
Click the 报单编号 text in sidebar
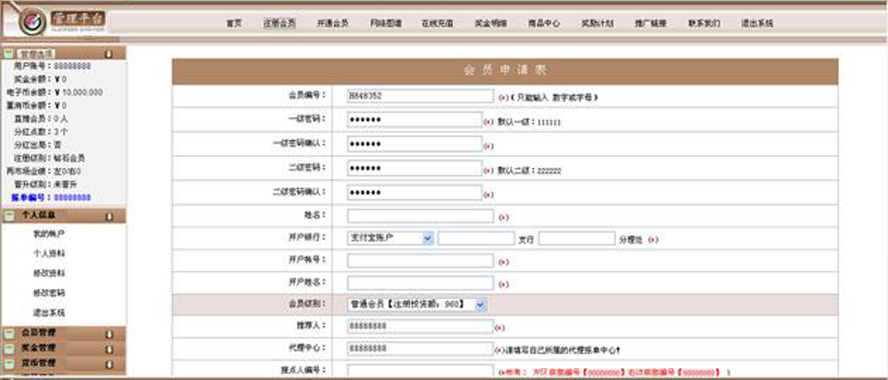(x=50, y=198)
